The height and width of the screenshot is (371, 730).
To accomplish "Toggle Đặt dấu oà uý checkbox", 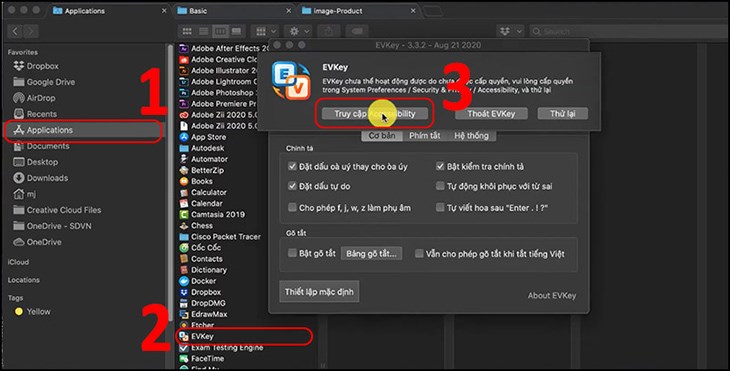I will tap(292, 166).
